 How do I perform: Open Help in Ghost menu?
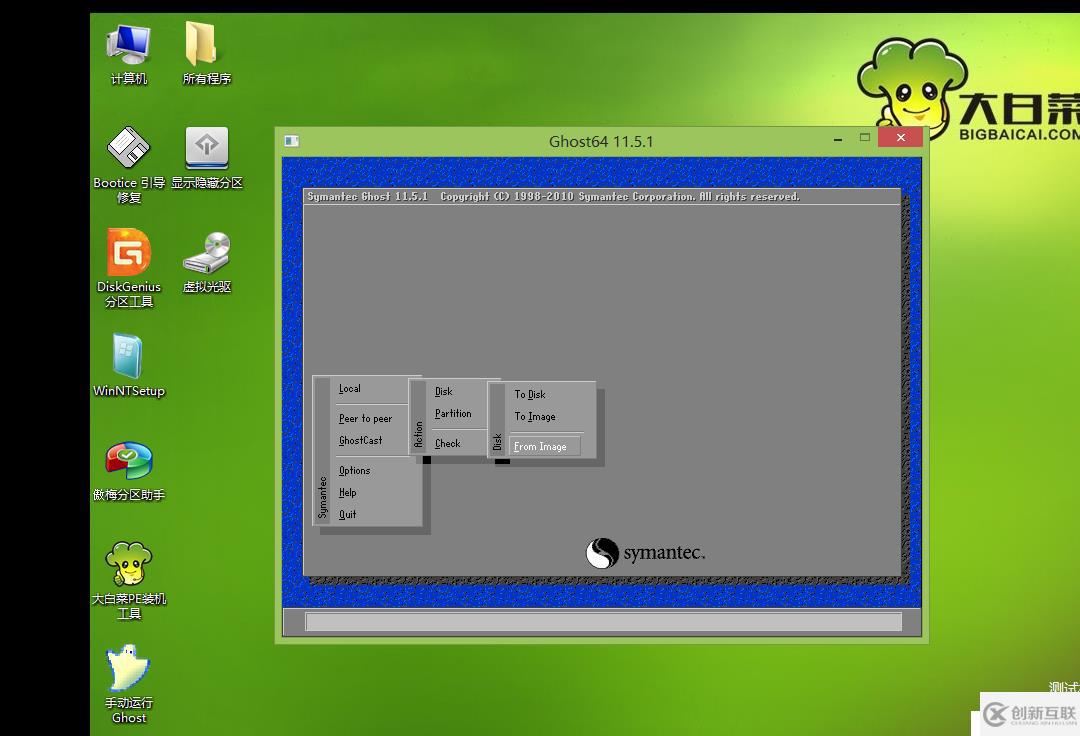348,493
